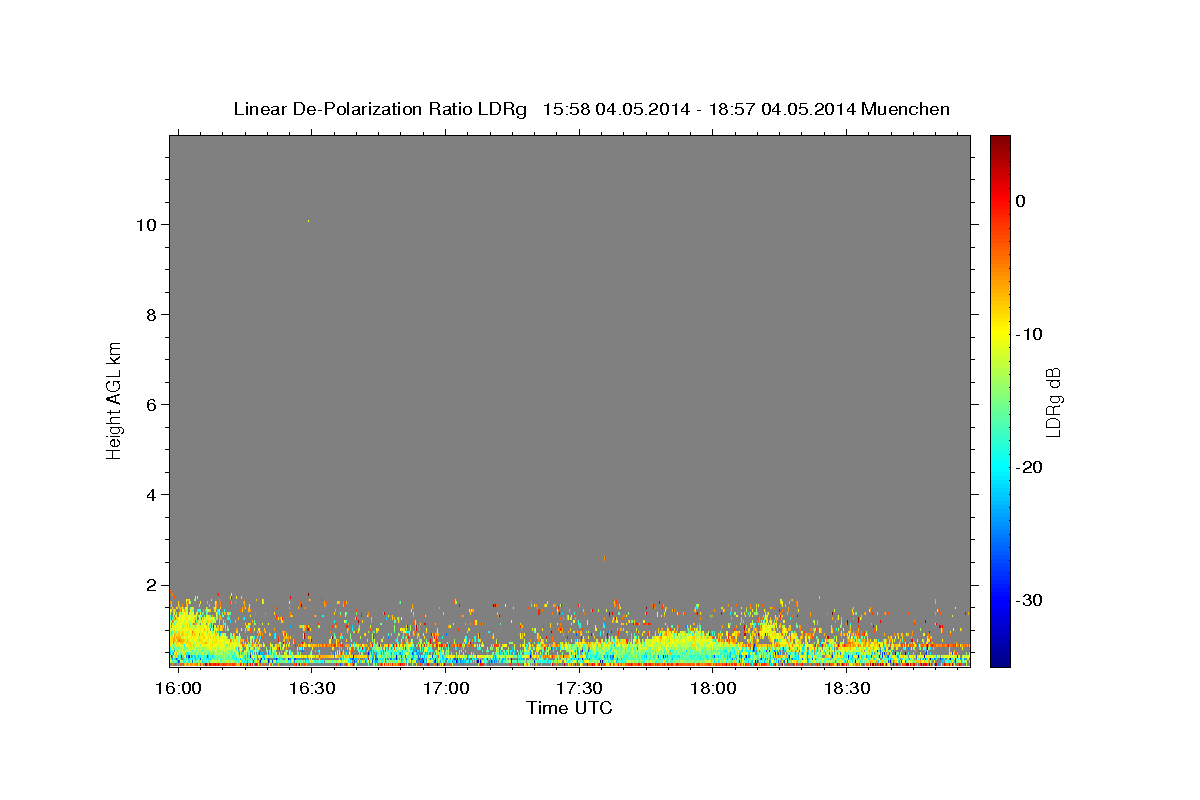Click the plot title mentioning Muenchen

591,109
